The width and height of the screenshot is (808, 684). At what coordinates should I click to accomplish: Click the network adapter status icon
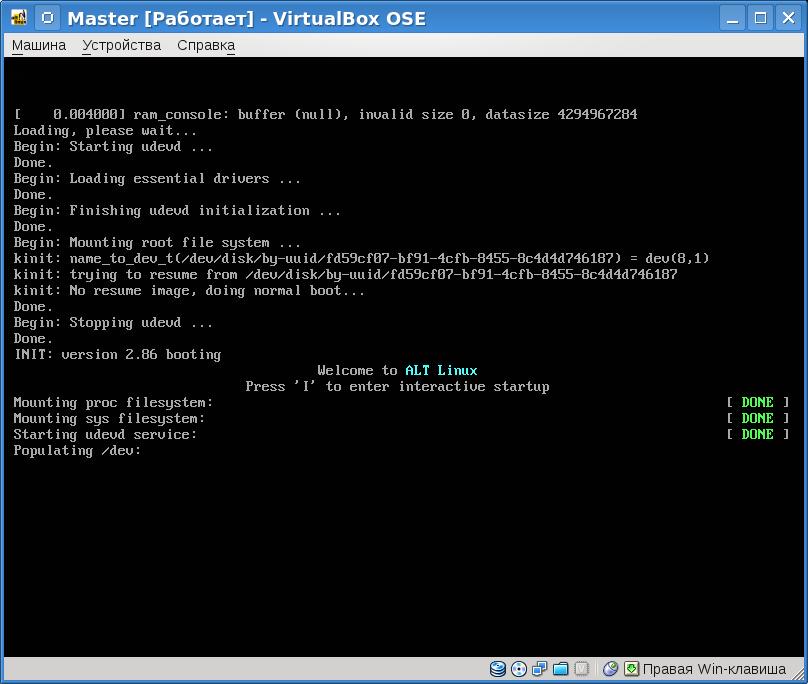point(540,669)
